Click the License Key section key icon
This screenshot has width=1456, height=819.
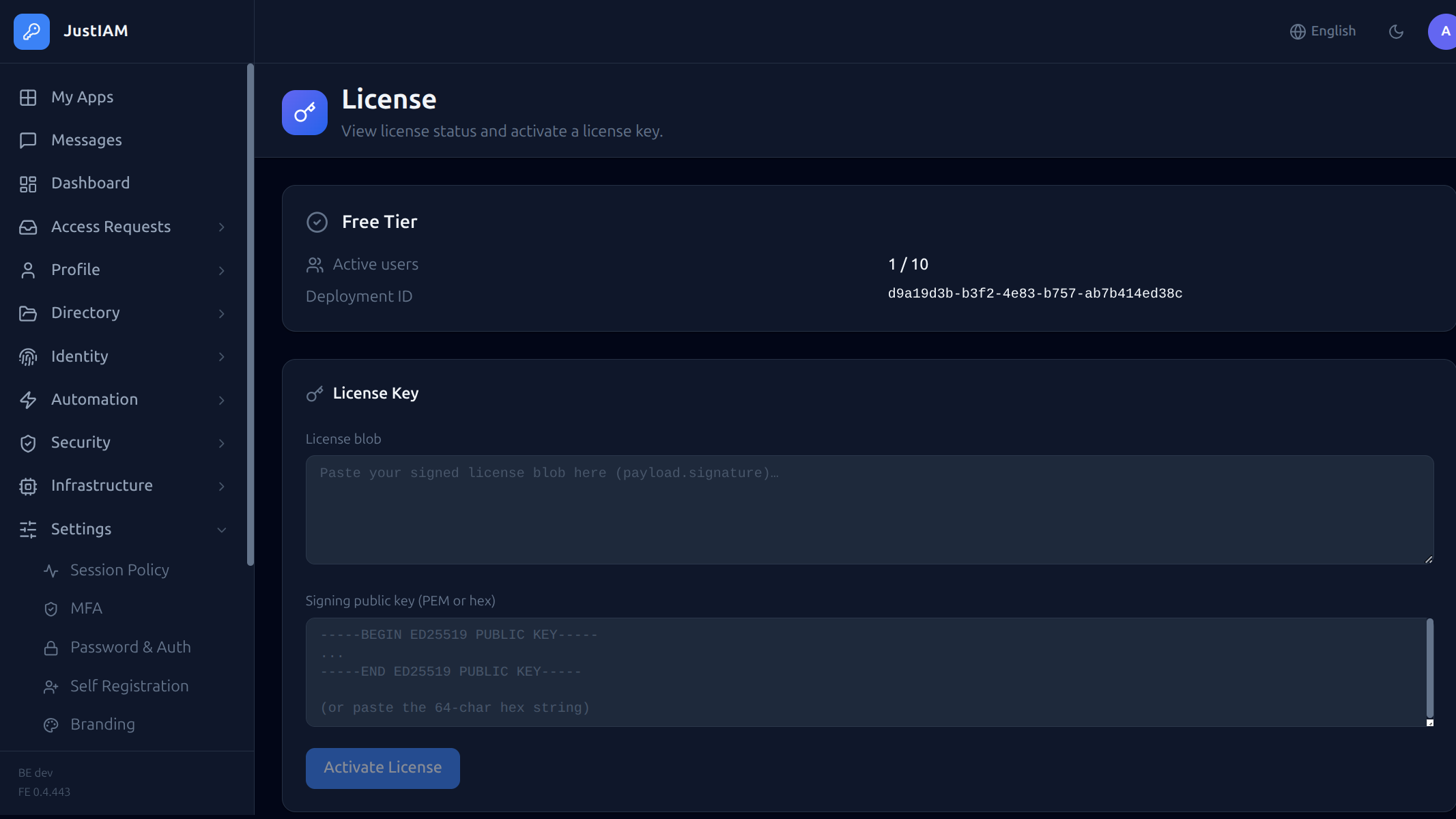tap(315, 394)
